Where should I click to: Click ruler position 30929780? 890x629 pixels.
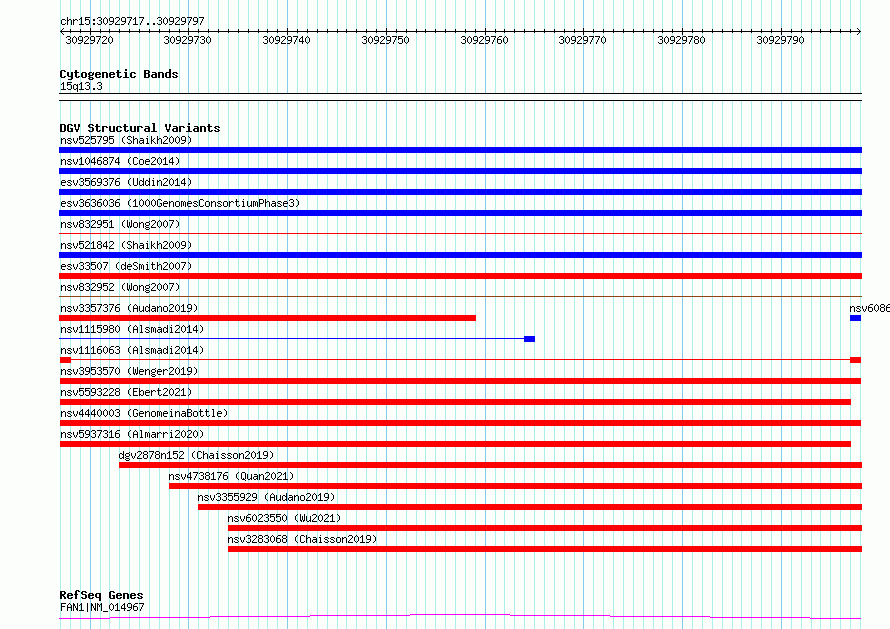tap(682, 40)
